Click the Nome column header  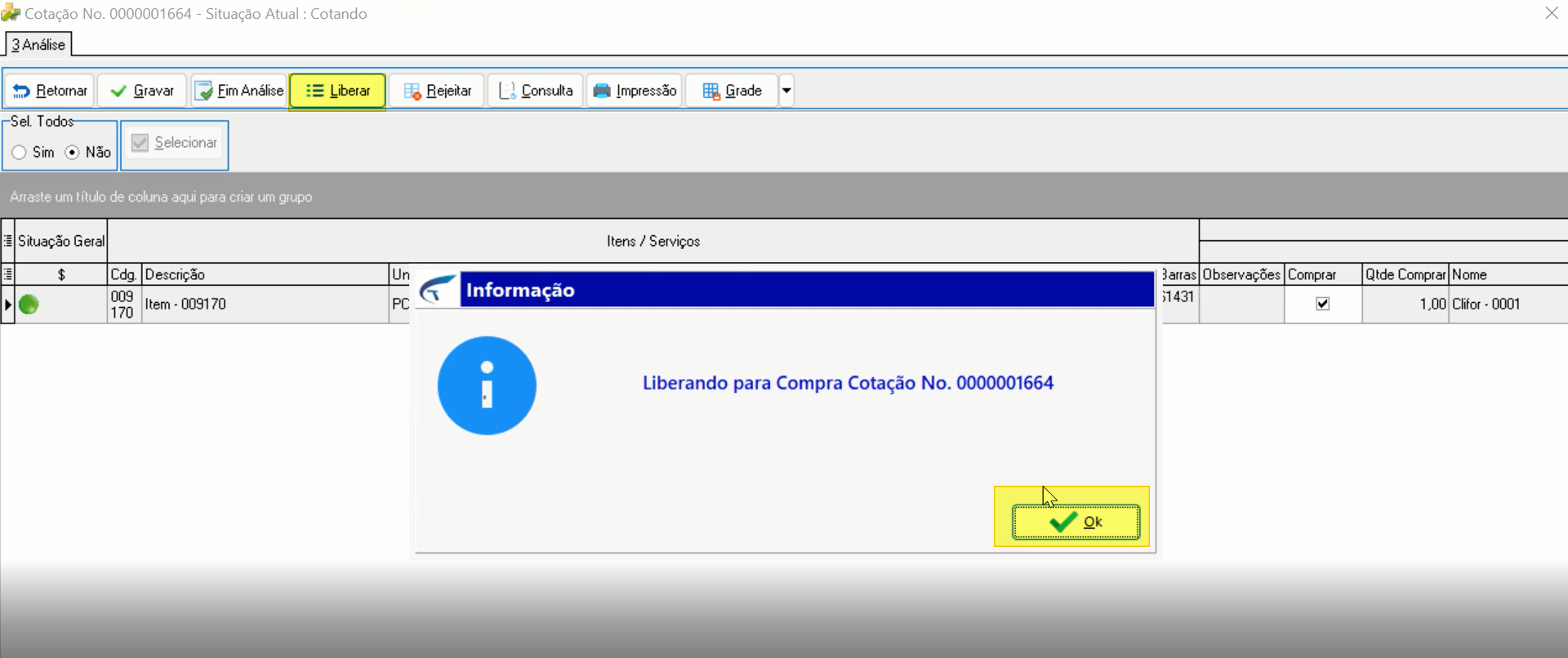click(1508, 274)
